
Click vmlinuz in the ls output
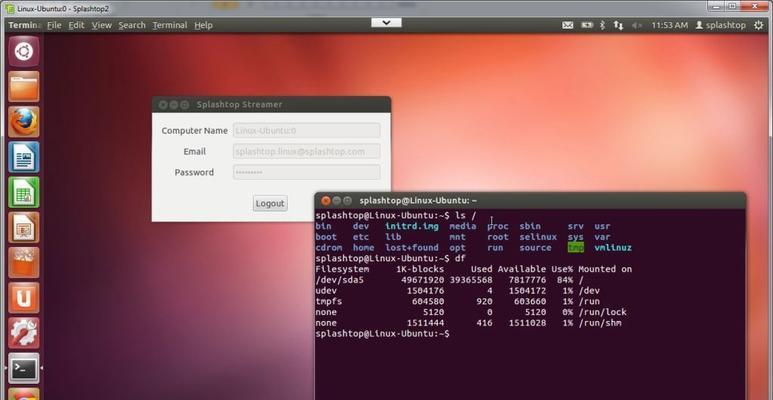(613, 248)
